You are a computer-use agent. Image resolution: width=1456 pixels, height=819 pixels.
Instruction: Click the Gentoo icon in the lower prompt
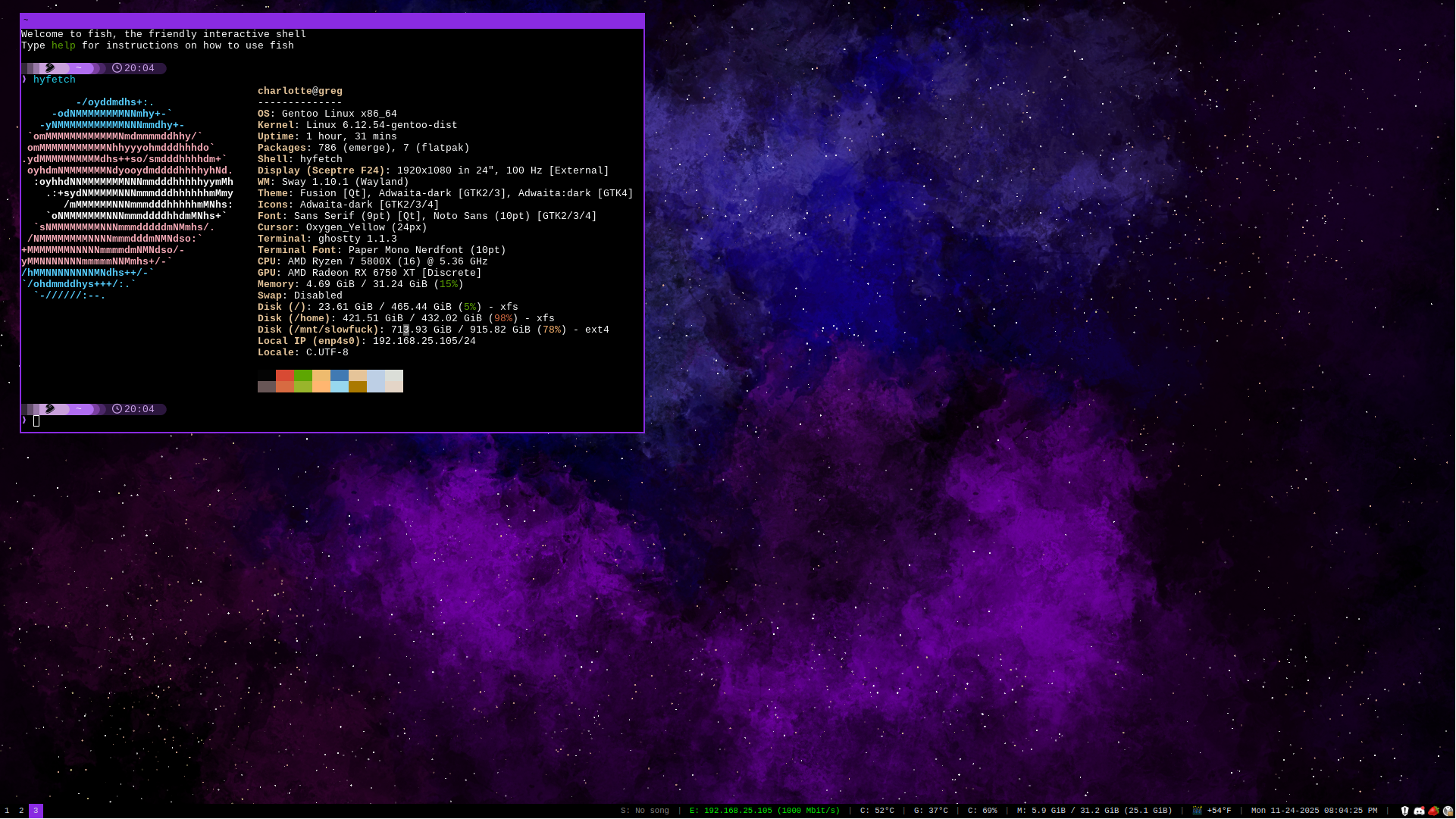point(50,409)
